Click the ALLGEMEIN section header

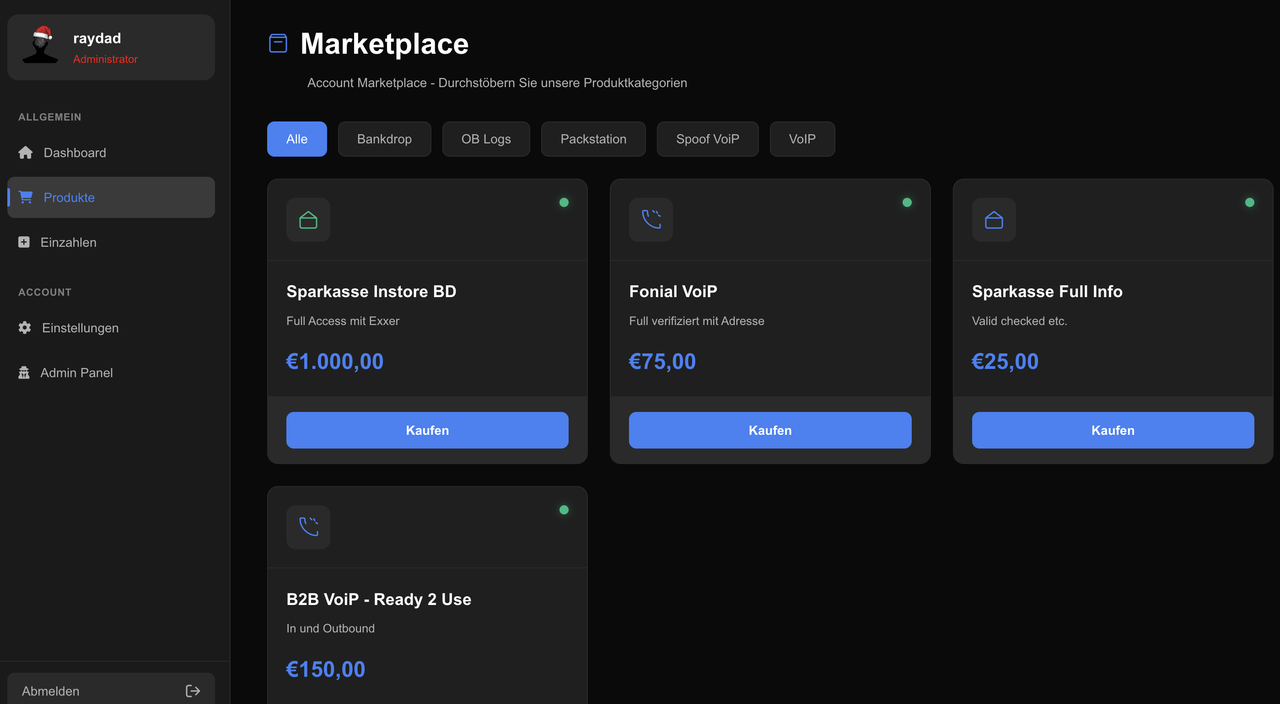pos(50,117)
